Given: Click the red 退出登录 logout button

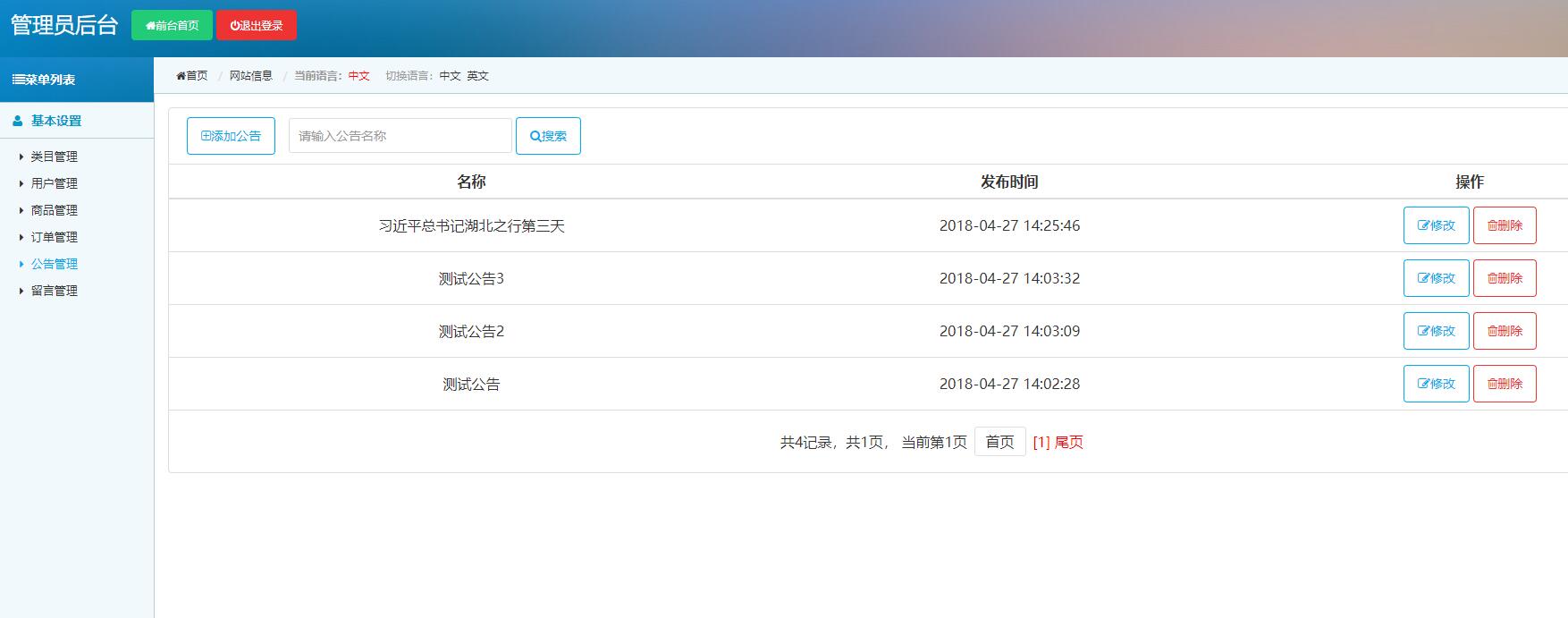Looking at the screenshot, I should coord(257,25).
